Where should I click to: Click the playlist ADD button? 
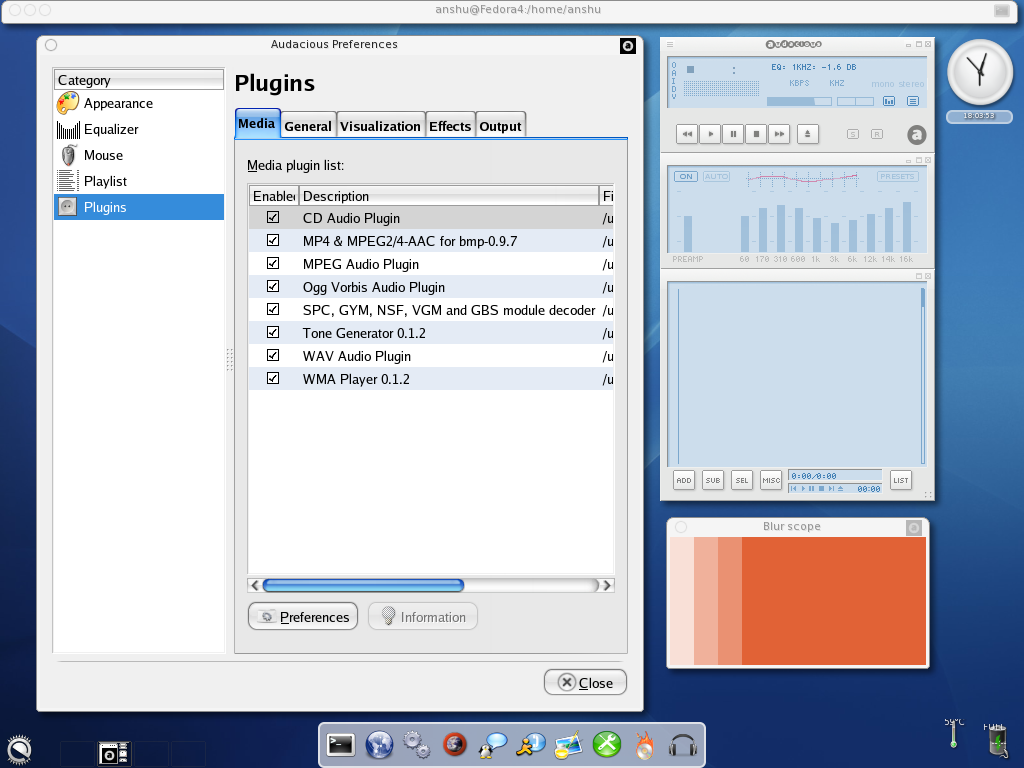click(x=684, y=480)
